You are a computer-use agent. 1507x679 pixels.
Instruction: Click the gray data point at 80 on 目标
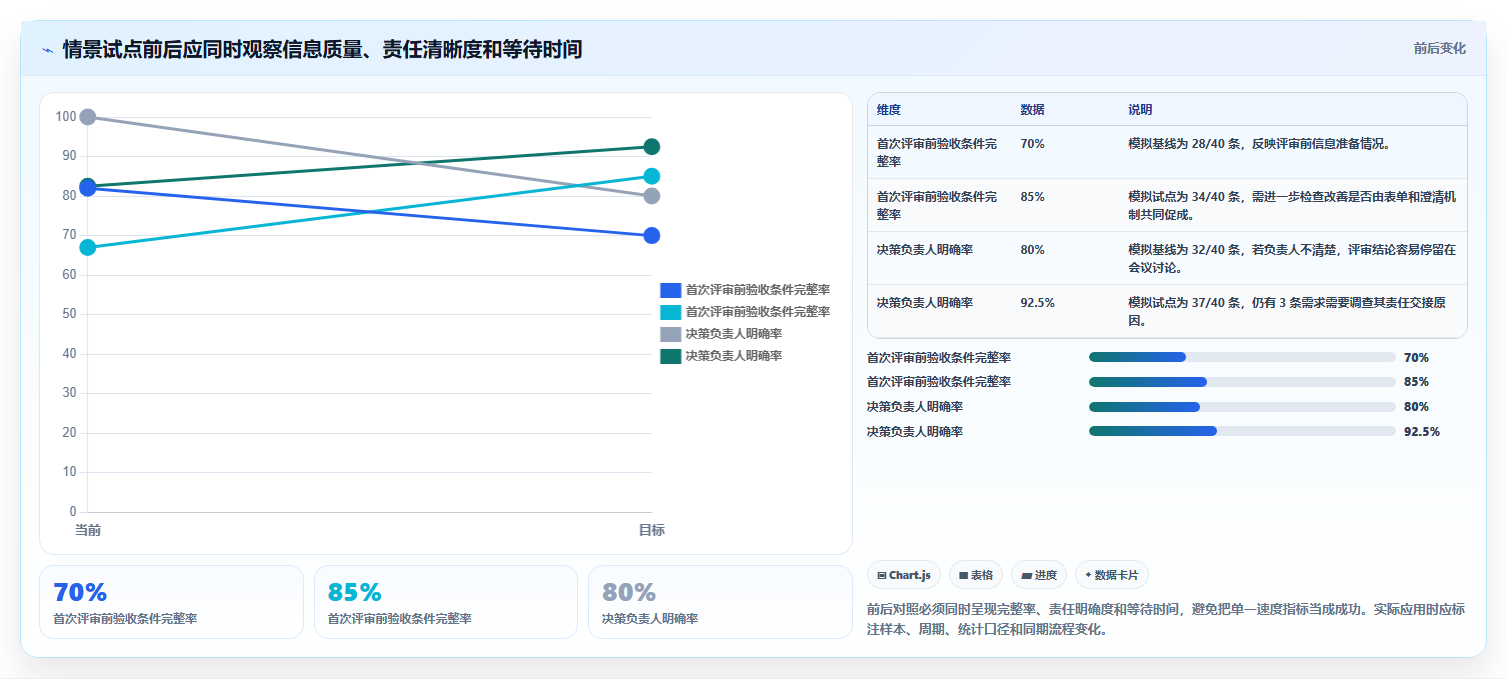652,196
